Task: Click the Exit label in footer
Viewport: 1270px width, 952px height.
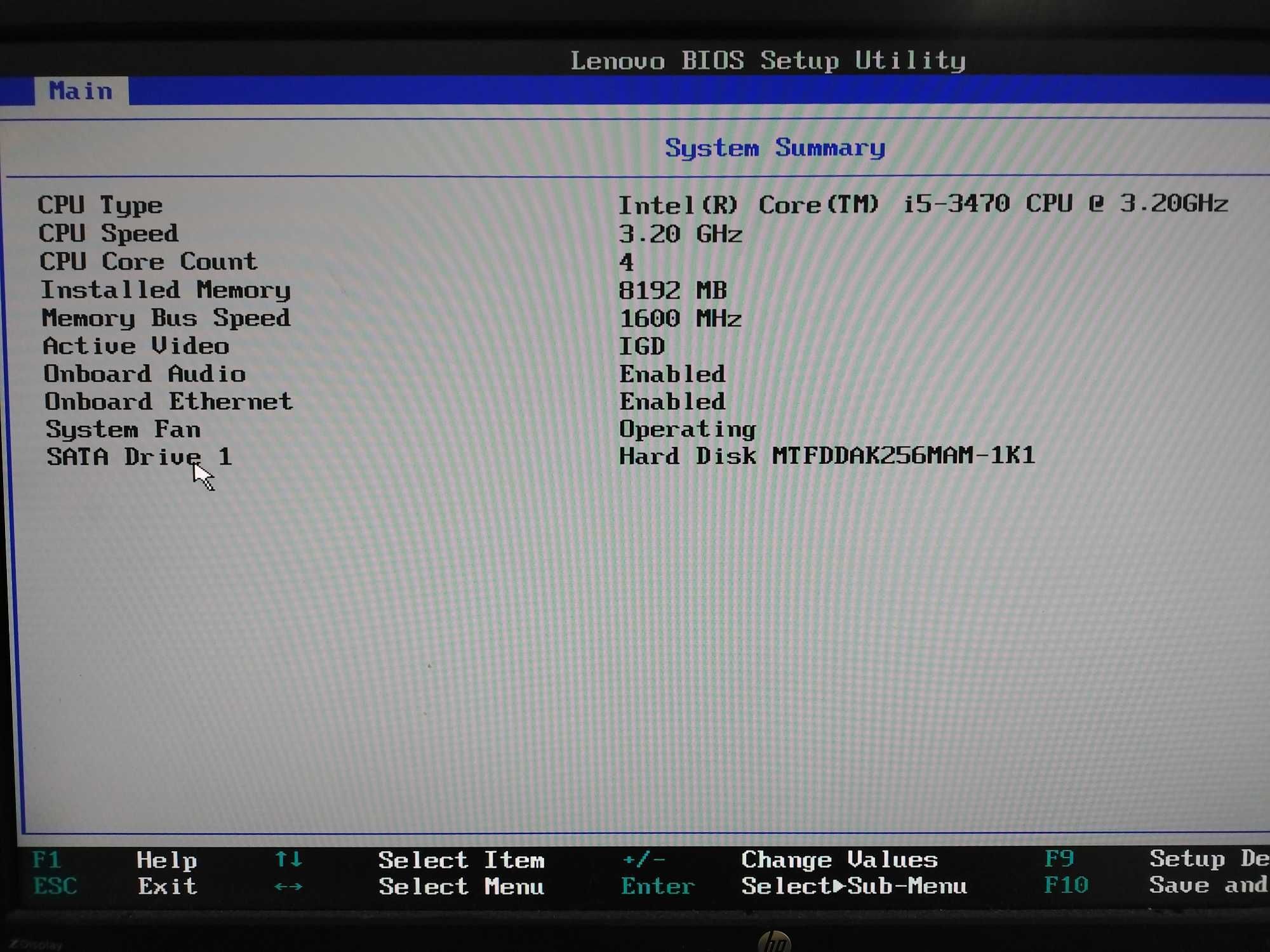Action: click(x=168, y=886)
